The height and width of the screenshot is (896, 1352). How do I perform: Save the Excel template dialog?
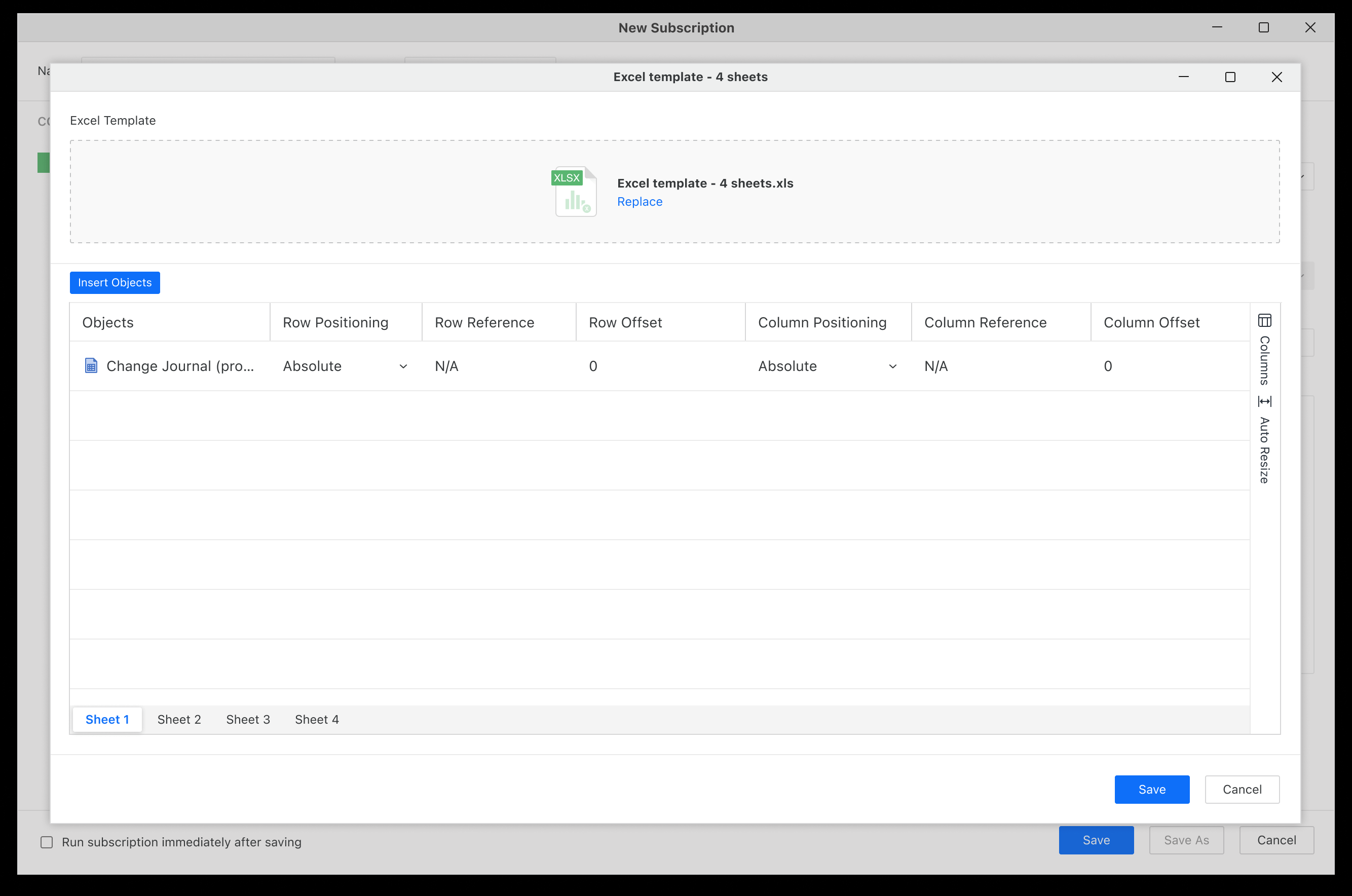[x=1151, y=789]
